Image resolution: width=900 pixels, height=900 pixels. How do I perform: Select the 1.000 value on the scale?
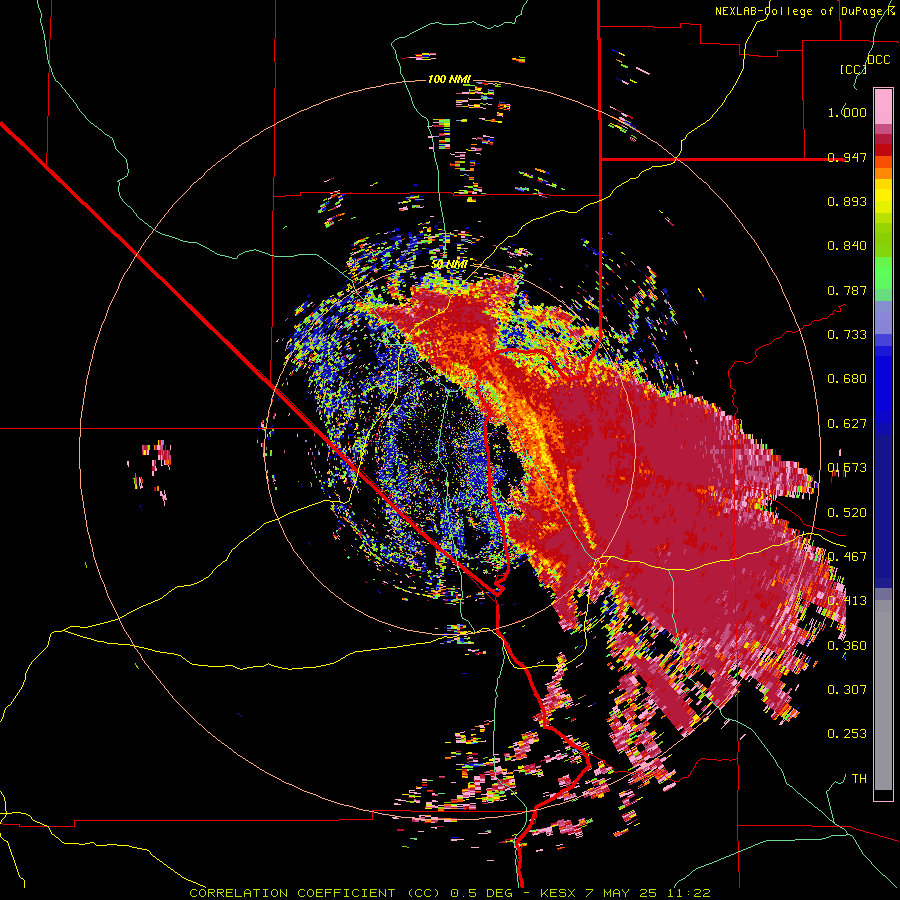(847, 112)
